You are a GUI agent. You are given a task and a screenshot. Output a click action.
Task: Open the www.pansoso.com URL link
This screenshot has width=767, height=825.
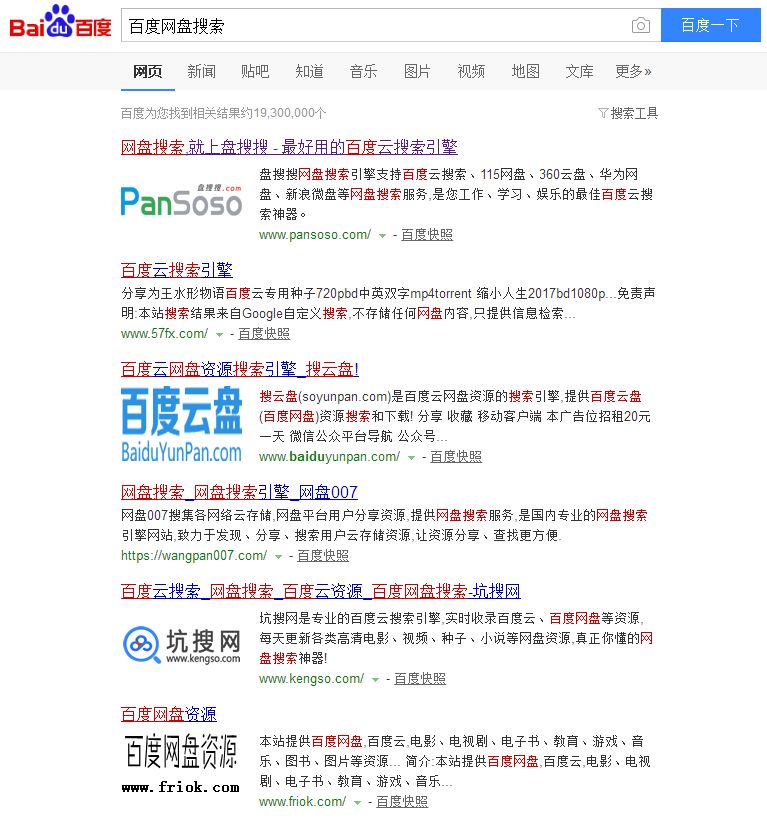pyautogui.click(x=315, y=235)
